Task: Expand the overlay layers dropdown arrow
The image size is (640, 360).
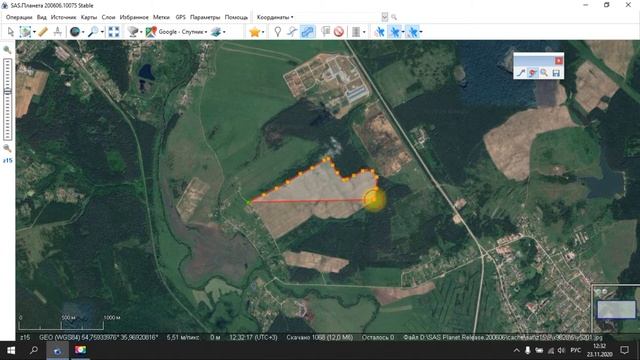Action: click(224, 32)
